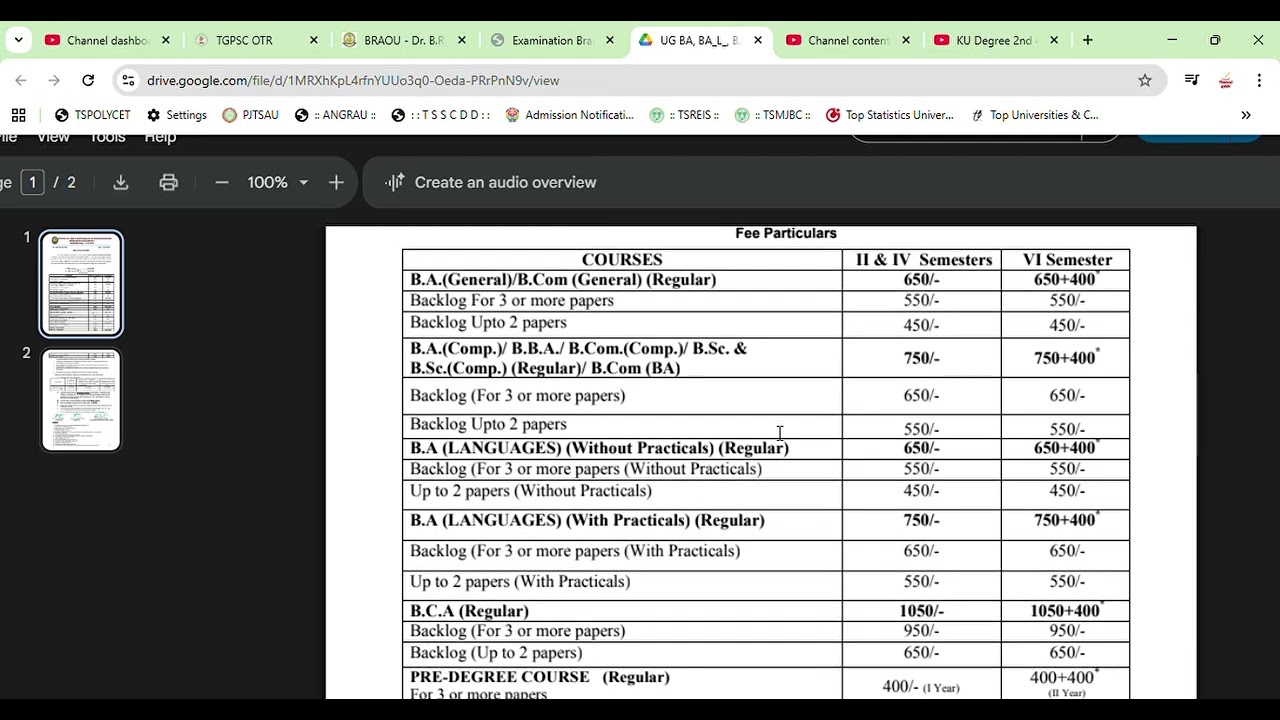Open T S S C D D bookmark
This screenshot has width=1280, height=720.
tap(440, 115)
